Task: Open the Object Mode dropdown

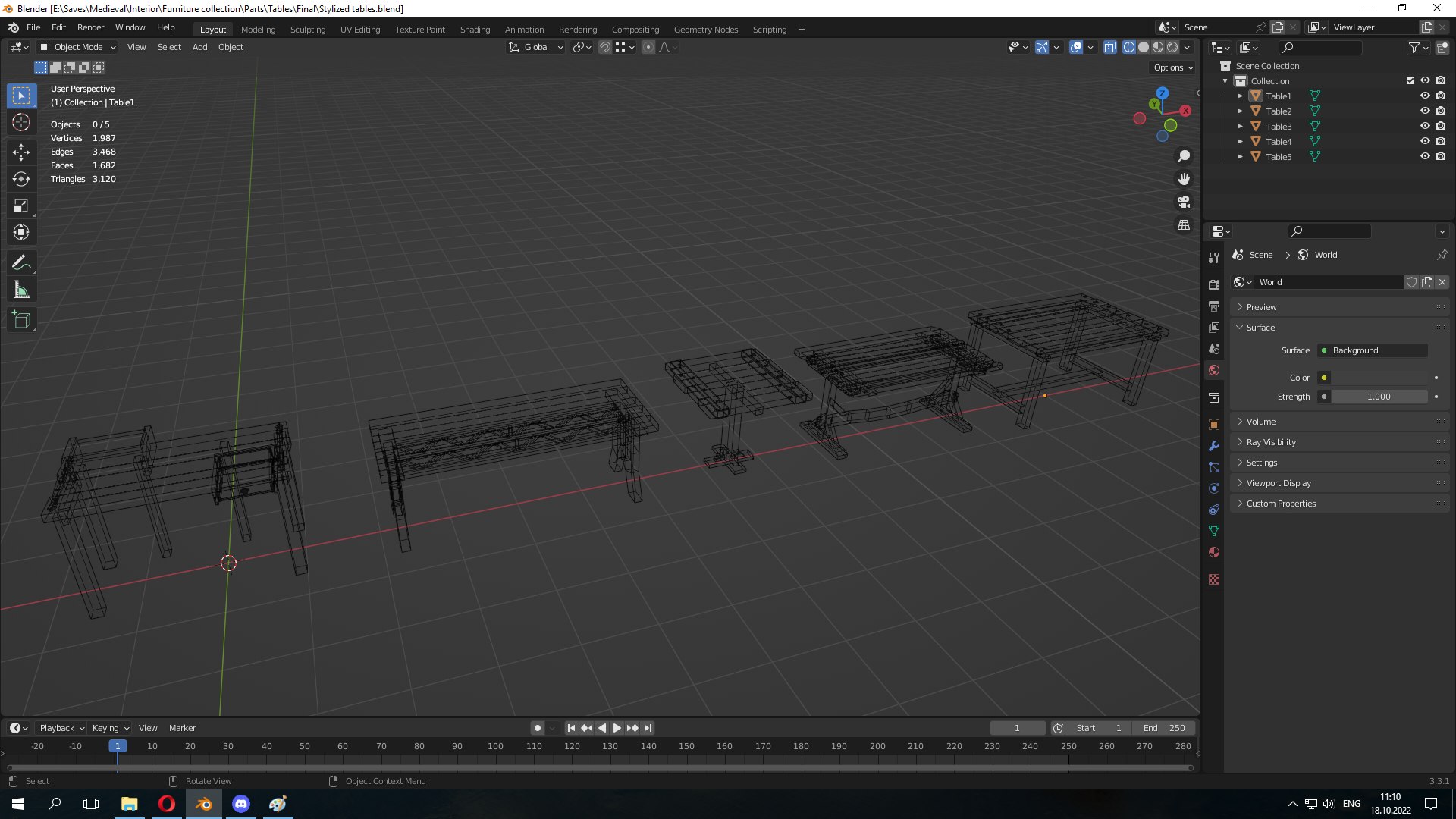Action: [x=77, y=47]
